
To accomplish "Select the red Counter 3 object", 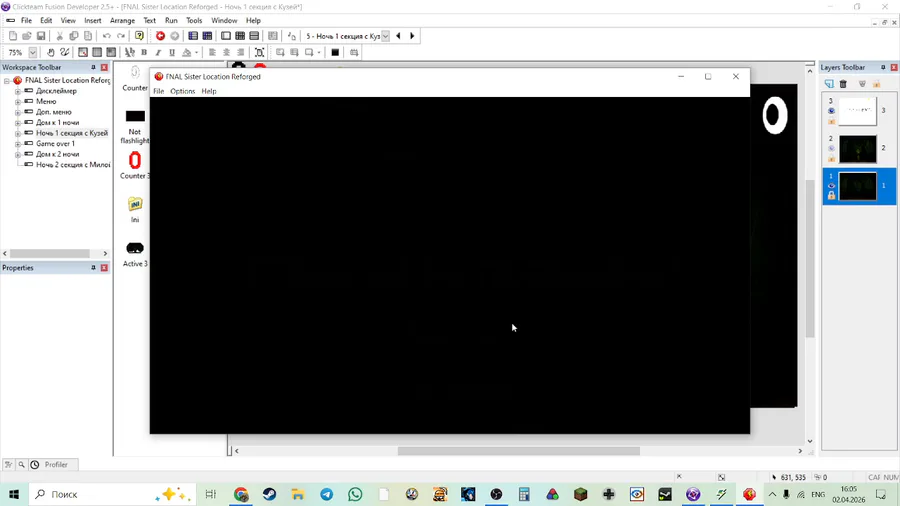I will pyautogui.click(x=135, y=160).
